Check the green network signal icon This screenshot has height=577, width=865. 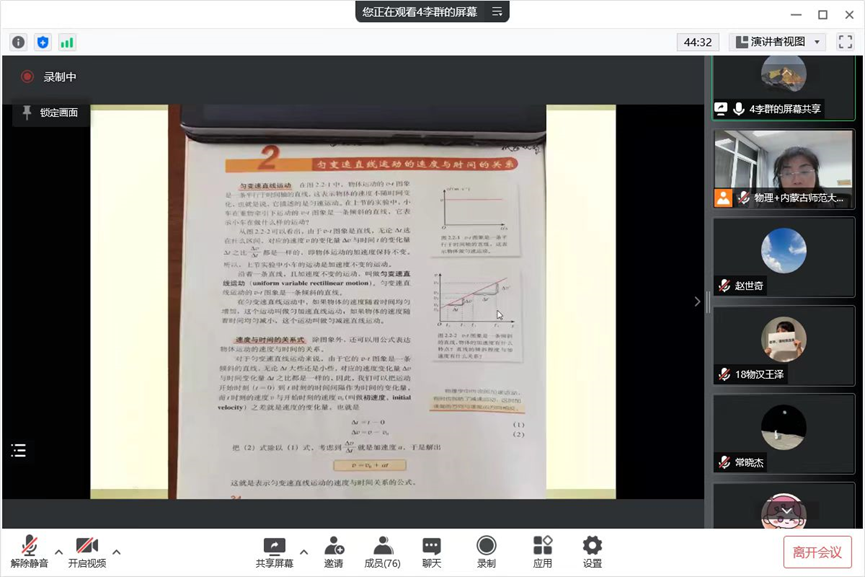[67, 42]
